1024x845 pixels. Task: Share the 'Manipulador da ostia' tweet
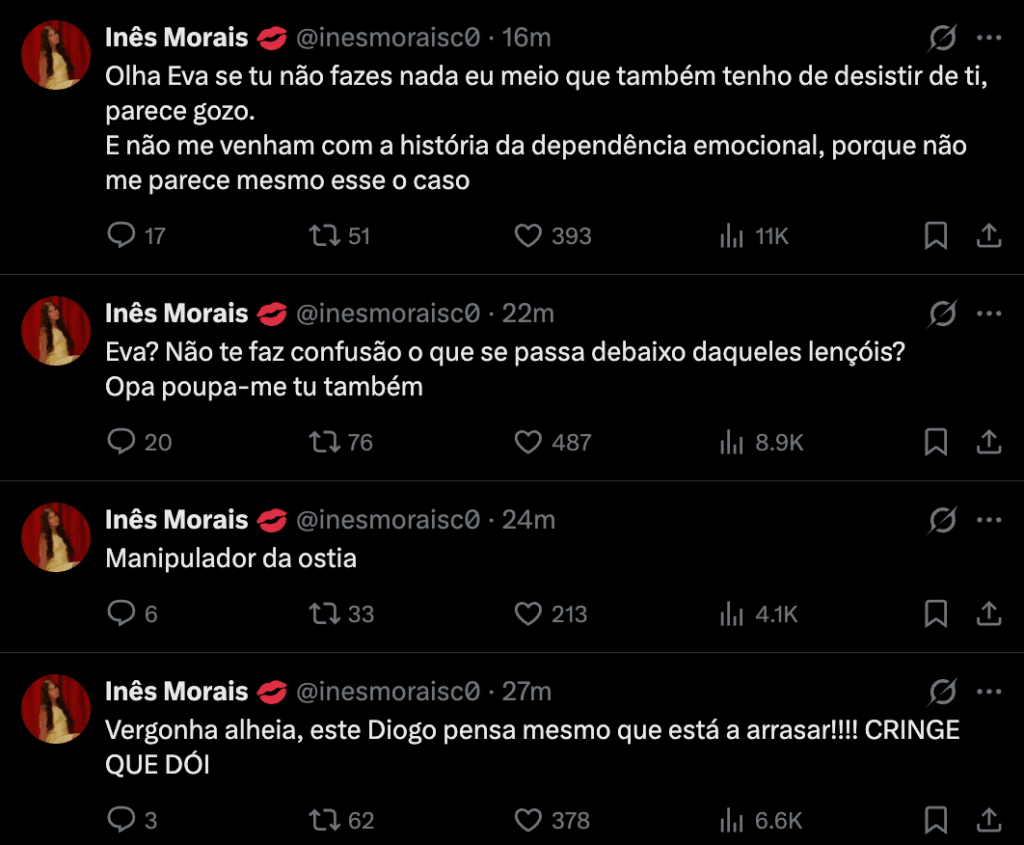(x=988, y=614)
